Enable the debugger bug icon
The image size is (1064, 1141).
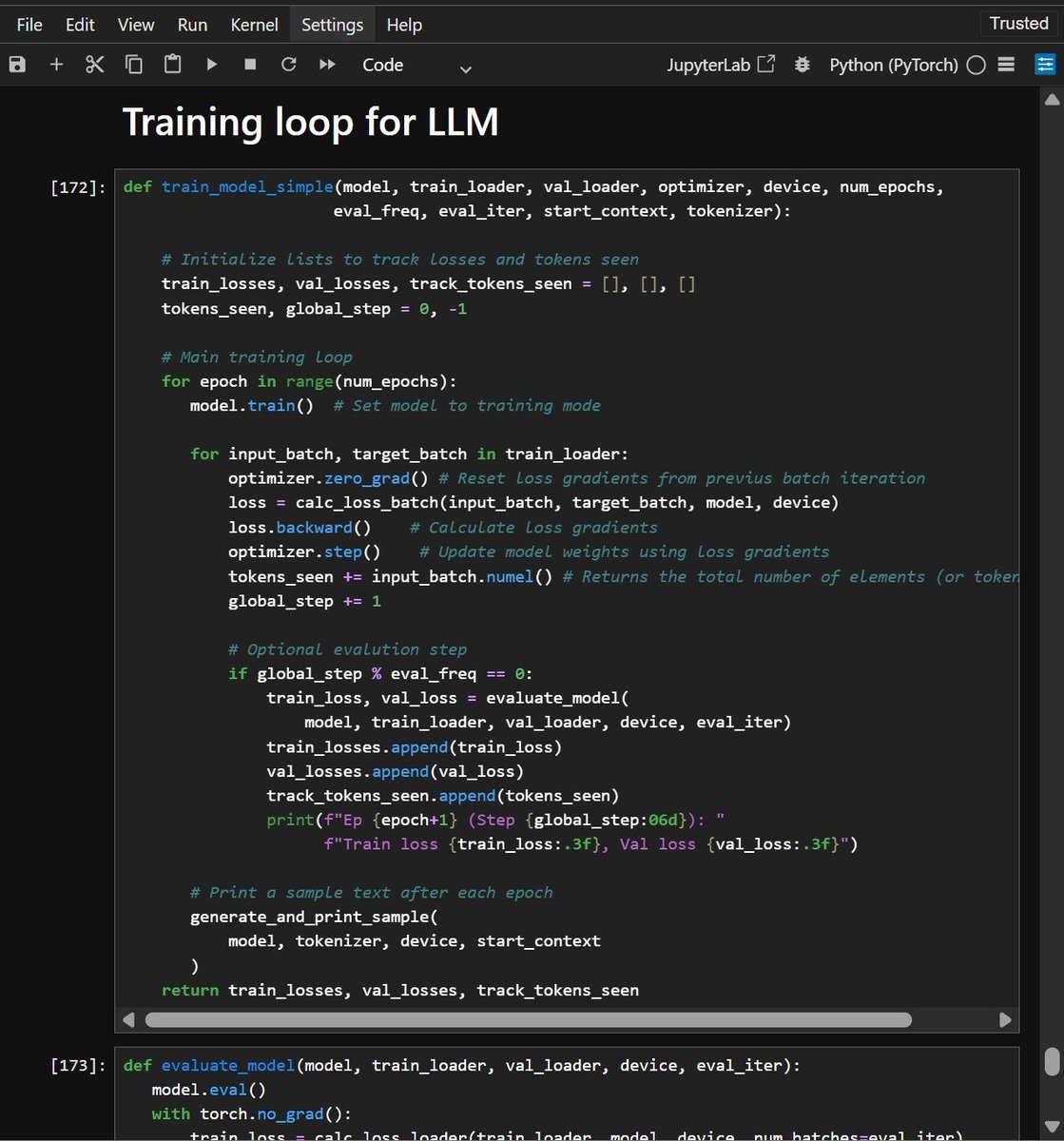click(803, 65)
